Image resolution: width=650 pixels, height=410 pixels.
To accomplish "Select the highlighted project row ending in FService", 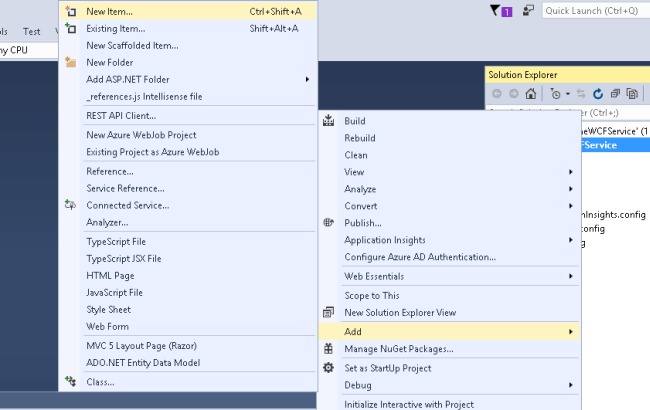I will click(x=616, y=145).
